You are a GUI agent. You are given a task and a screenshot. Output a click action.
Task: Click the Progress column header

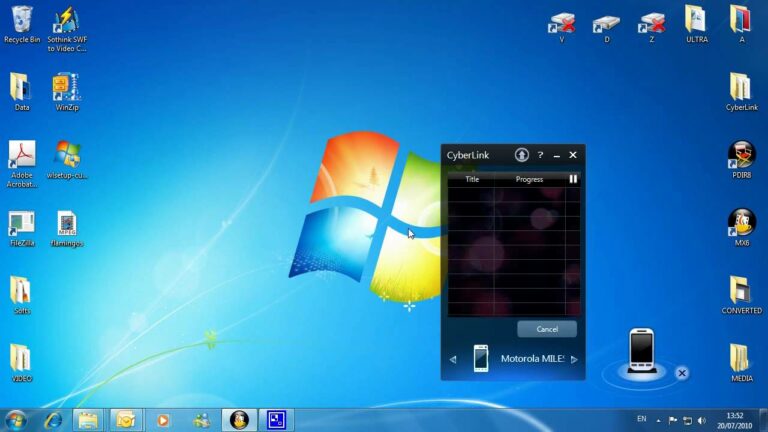click(529, 179)
